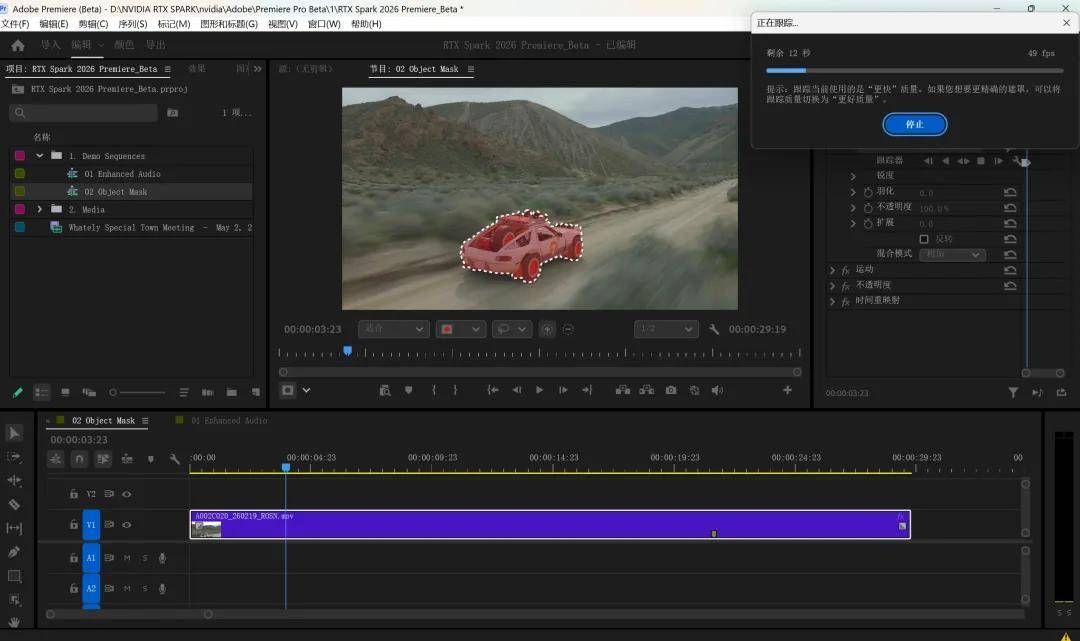Mute the A1 audio track
Screen dimensions: 1080x641
click(x=127, y=558)
